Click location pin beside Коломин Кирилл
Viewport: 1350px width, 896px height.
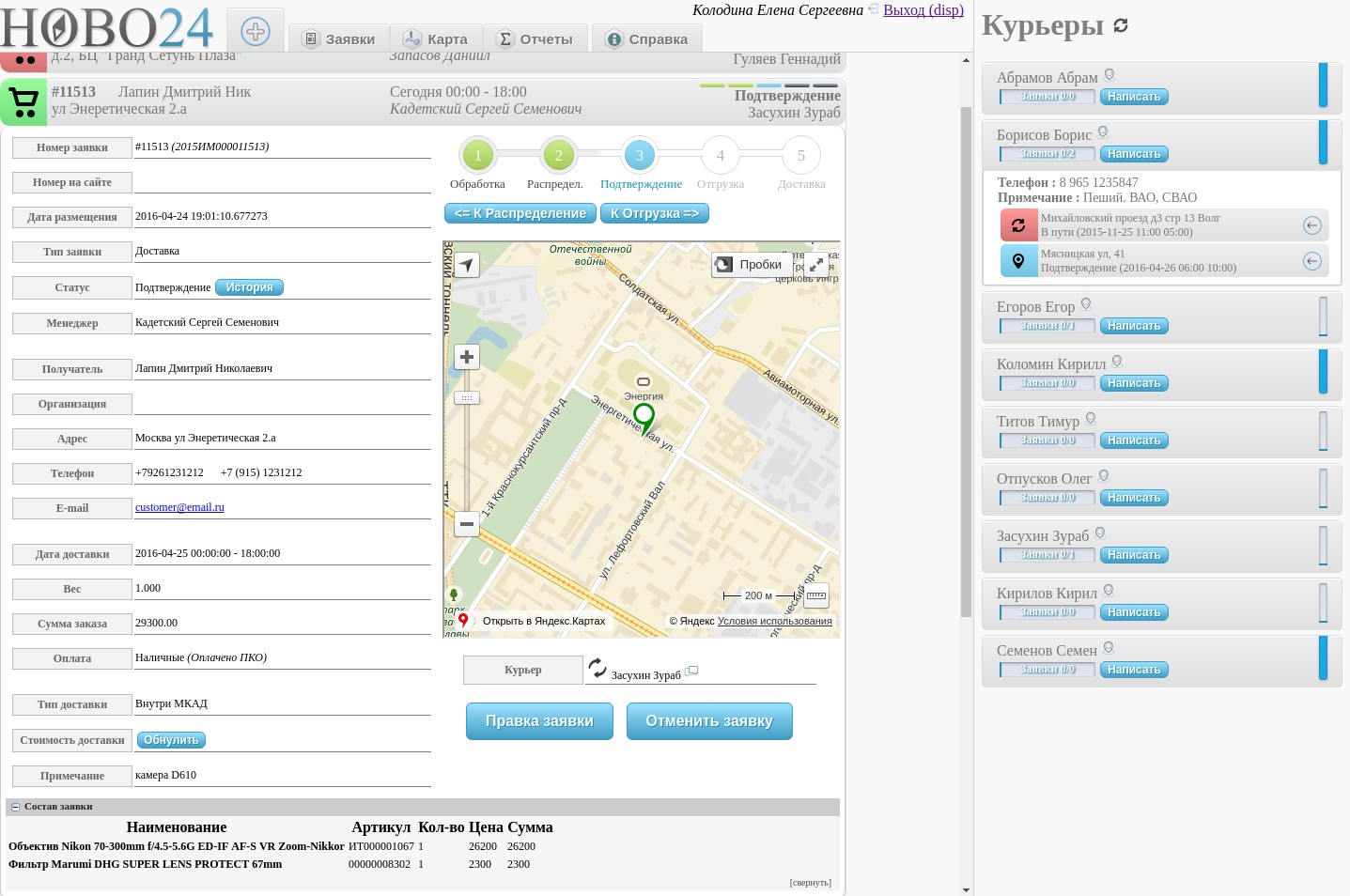[1117, 362]
